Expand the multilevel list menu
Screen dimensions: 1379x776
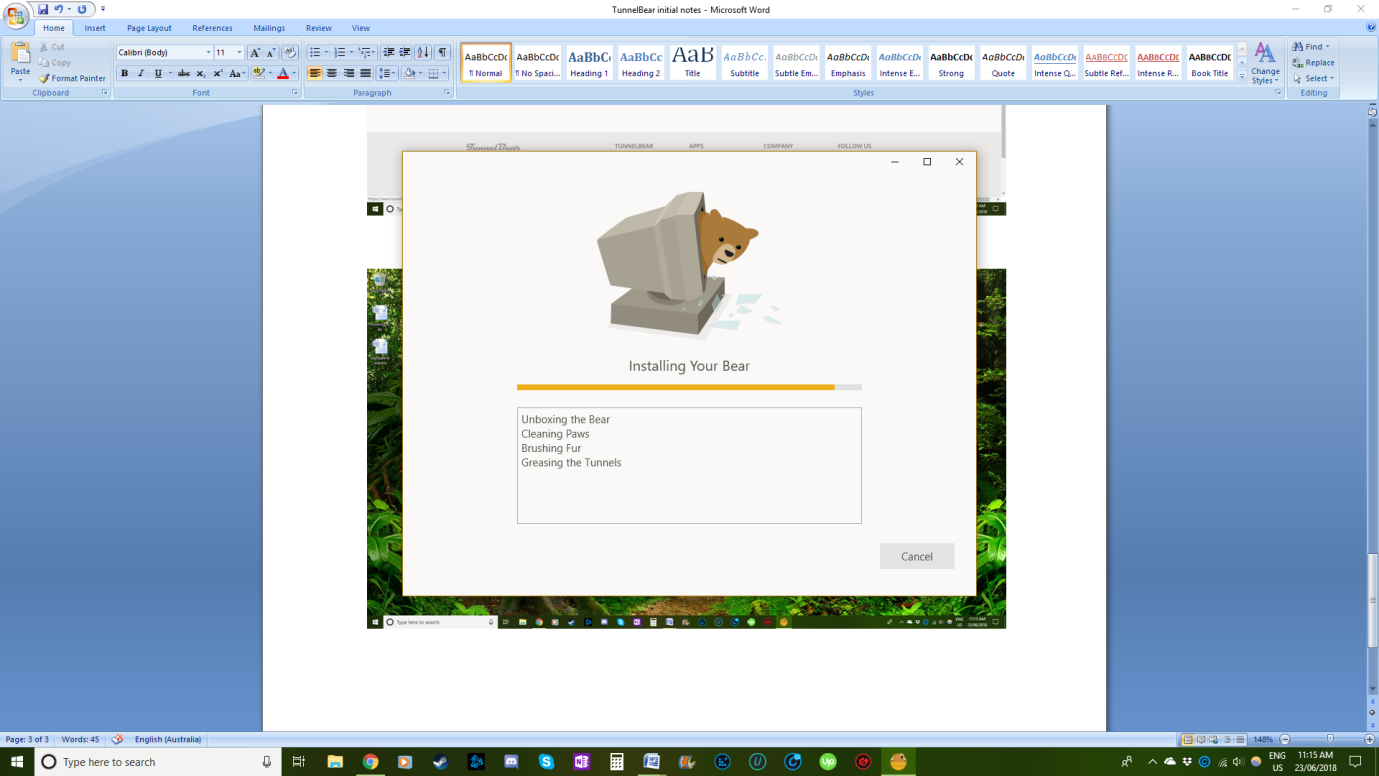[x=366, y=53]
